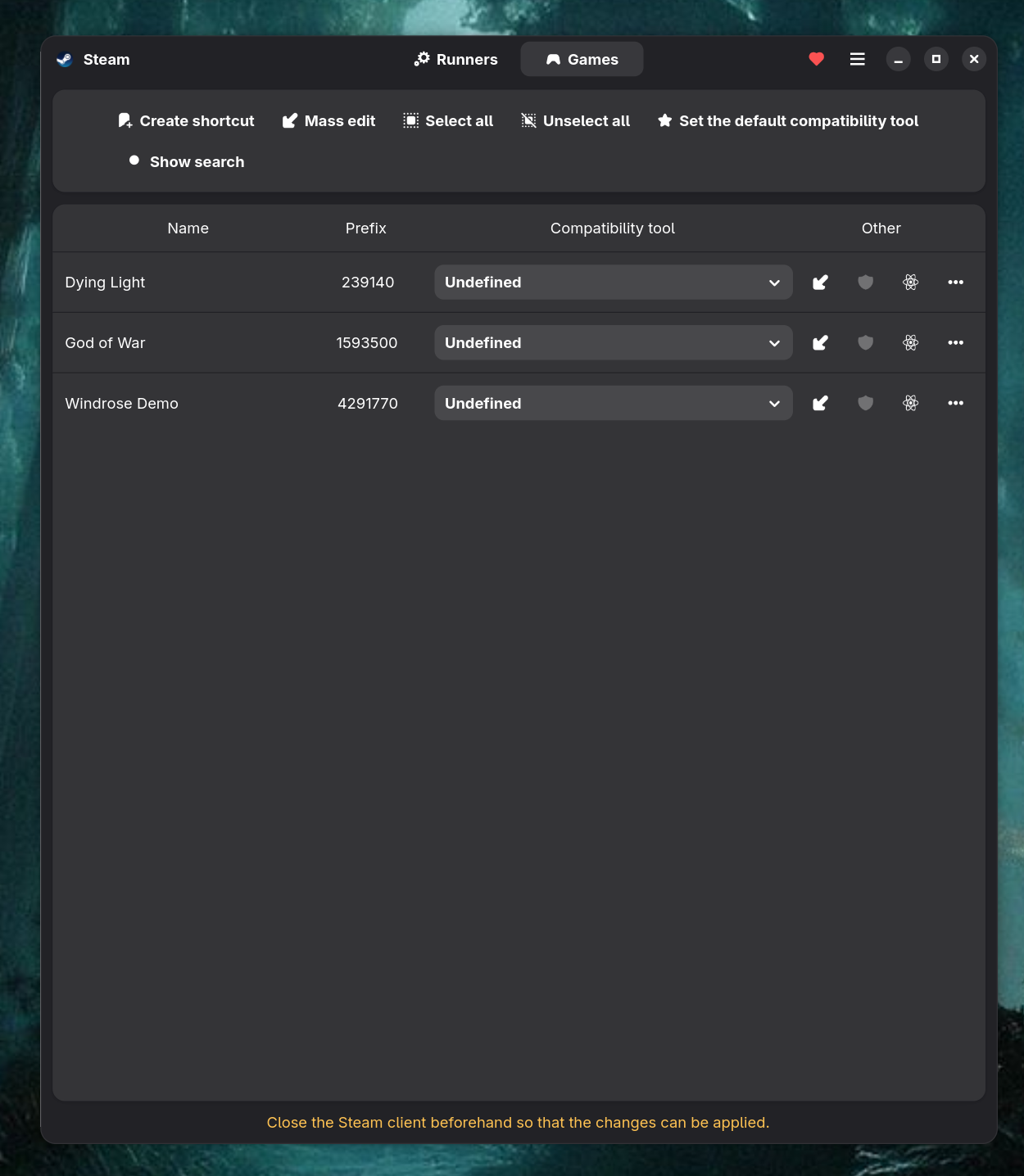Click Create shortcut button
1024x1176 pixels.
[x=186, y=121]
